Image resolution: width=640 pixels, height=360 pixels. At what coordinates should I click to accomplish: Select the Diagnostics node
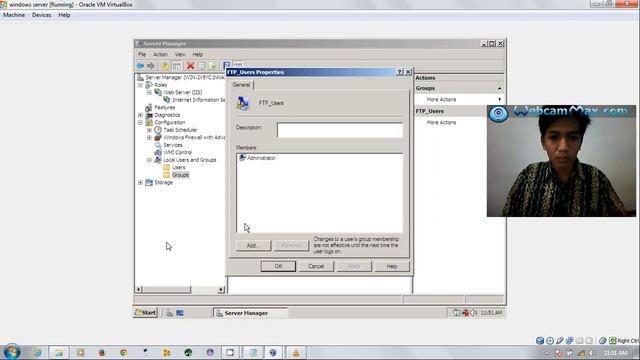pyautogui.click(x=167, y=115)
